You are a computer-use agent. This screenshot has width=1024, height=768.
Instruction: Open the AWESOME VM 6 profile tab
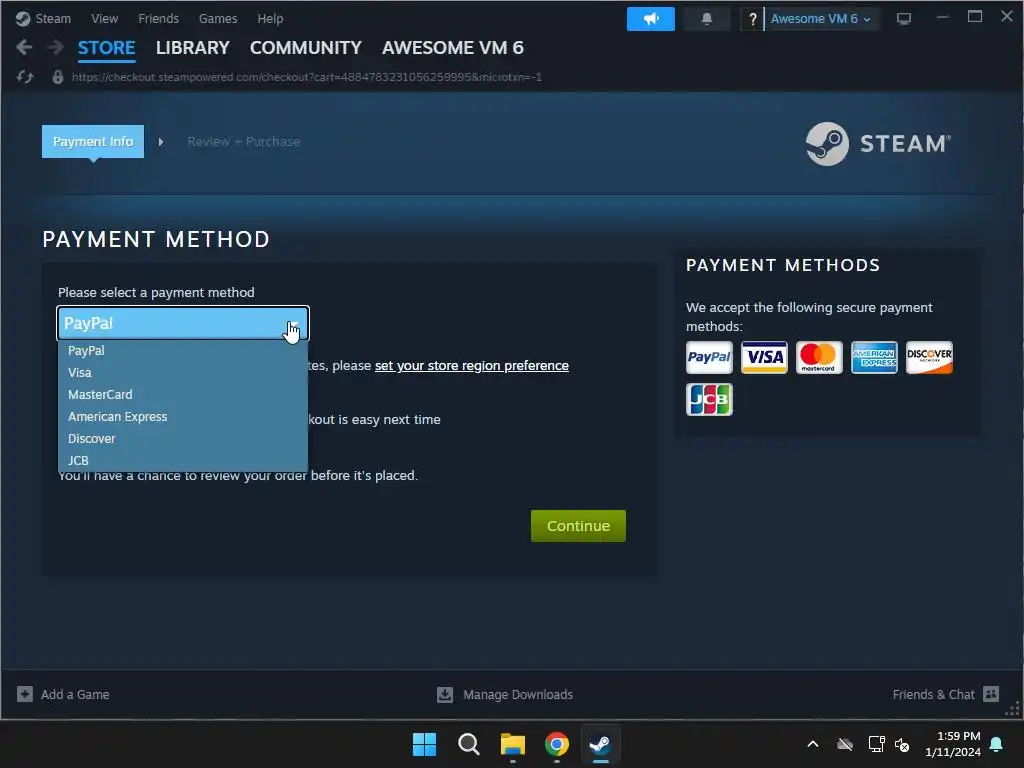tap(453, 48)
